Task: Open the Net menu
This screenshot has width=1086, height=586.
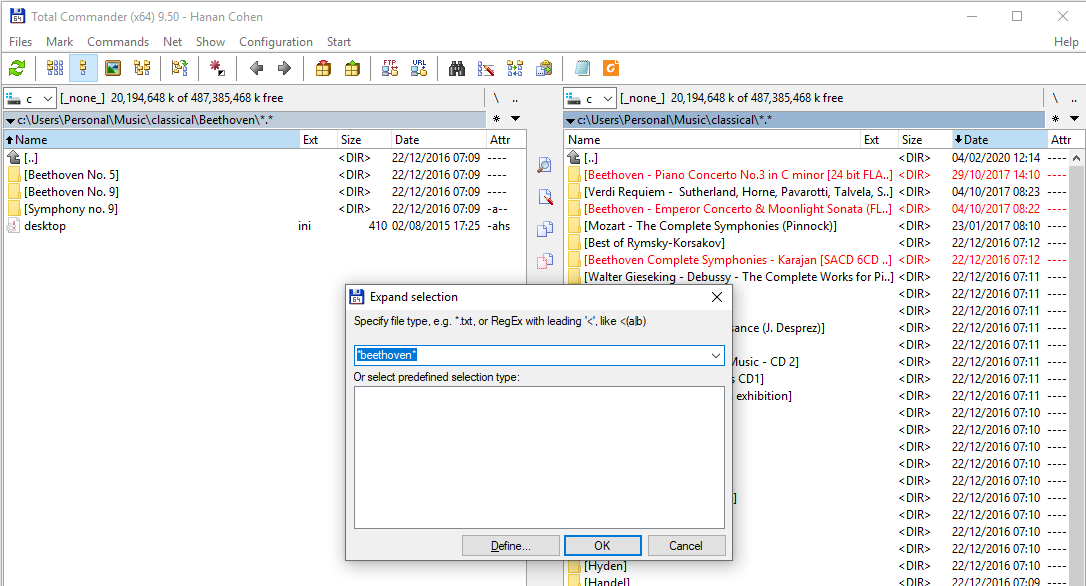Action: pyautogui.click(x=172, y=42)
